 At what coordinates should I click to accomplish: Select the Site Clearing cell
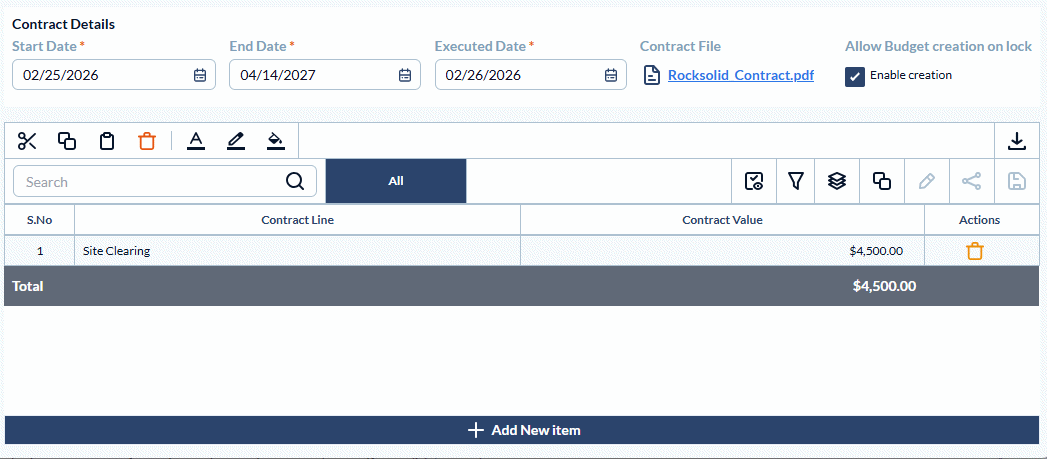pyautogui.click(x=297, y=251)
